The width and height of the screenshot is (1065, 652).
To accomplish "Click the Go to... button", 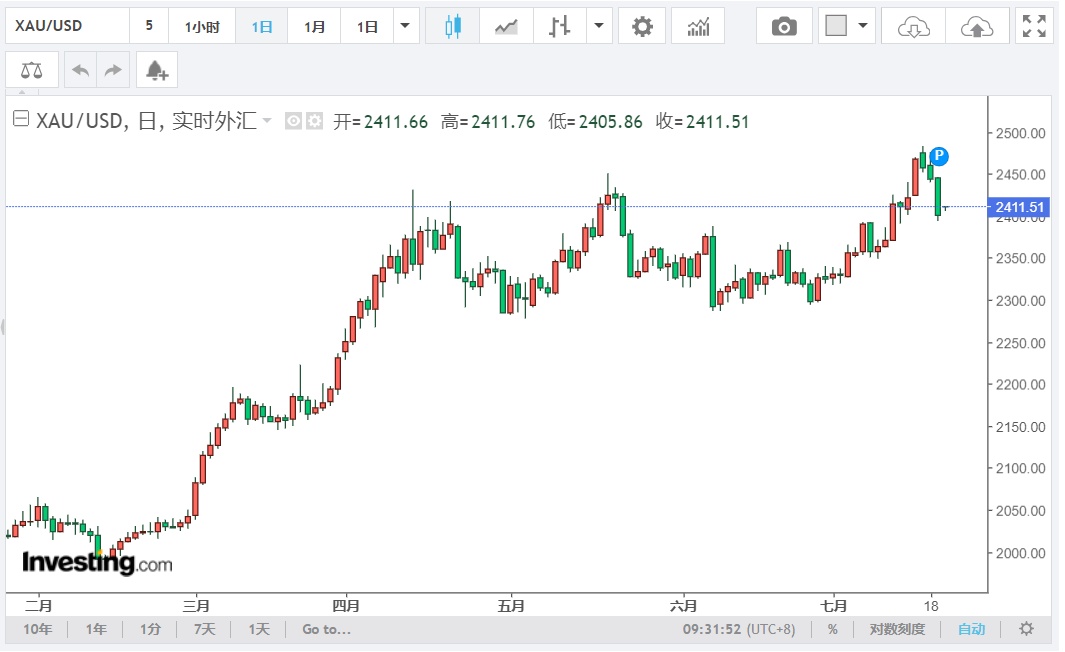I will point(326,629).
